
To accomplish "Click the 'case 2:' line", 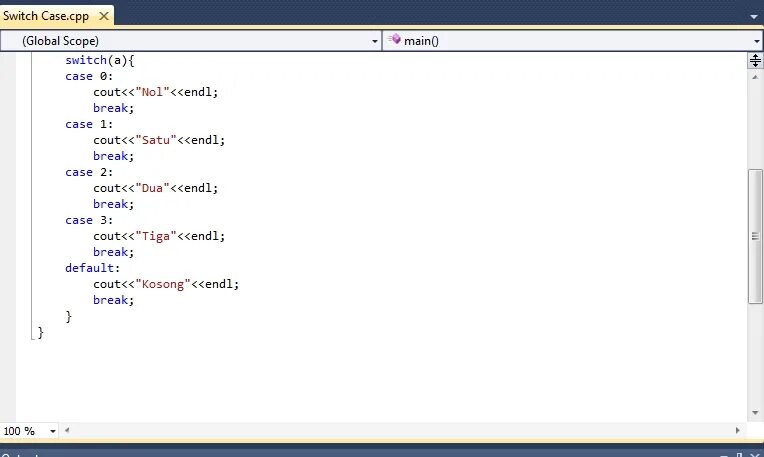I will (89, 172).
